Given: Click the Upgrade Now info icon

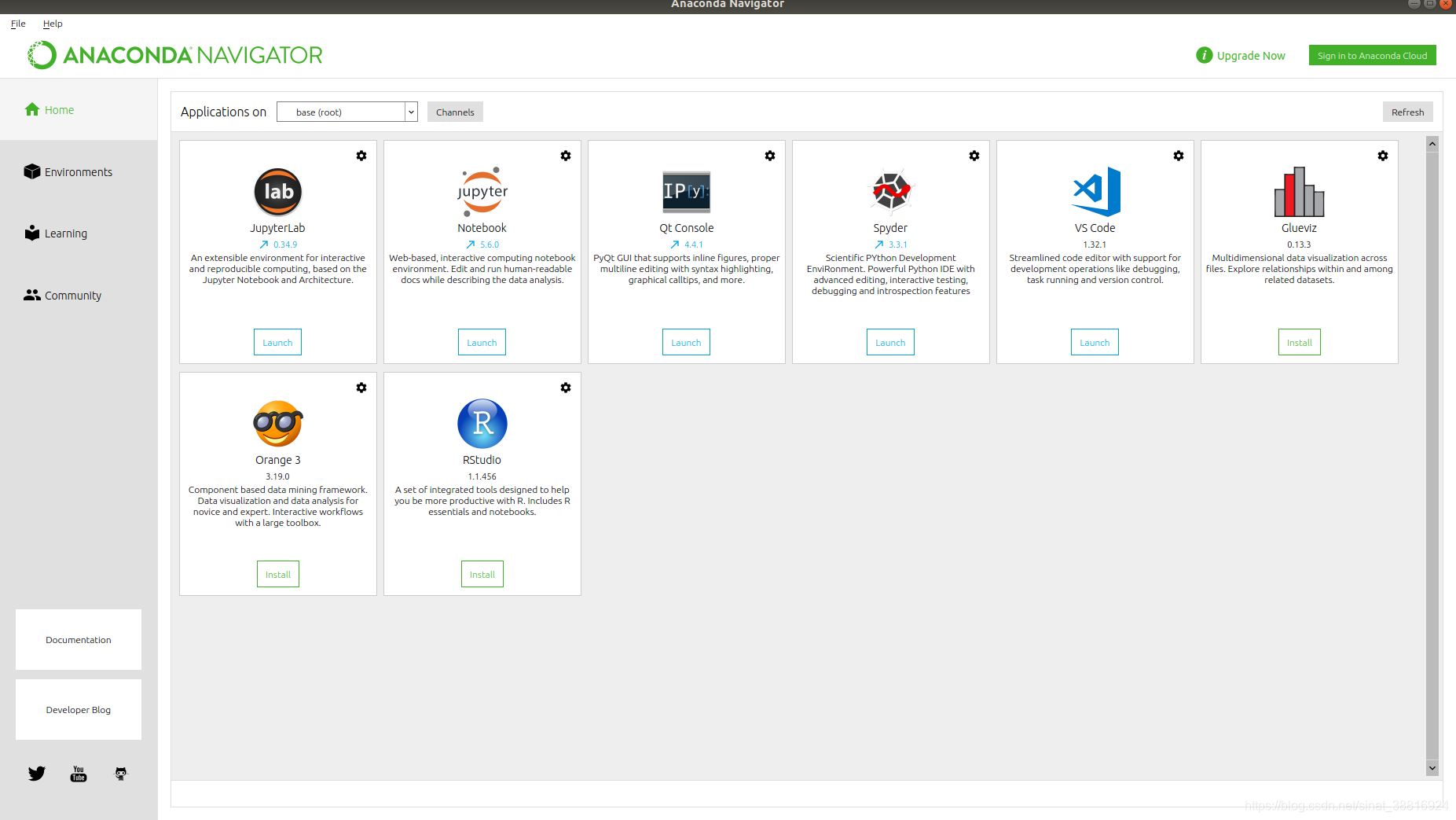Looking at the screenshot, I should pos(1204,55).
